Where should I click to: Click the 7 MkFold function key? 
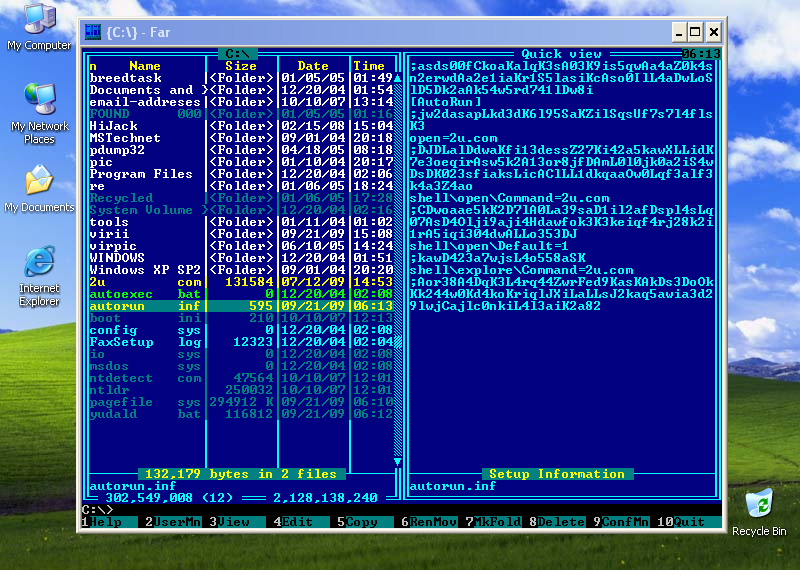(493, 522)
